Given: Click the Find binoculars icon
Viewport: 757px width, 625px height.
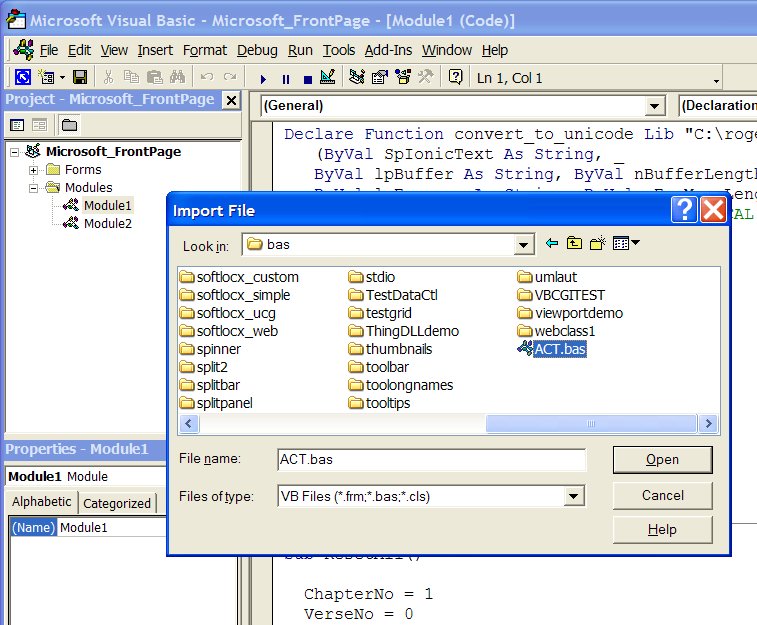Looking at the screenshot, I should (x=177, y=77).
